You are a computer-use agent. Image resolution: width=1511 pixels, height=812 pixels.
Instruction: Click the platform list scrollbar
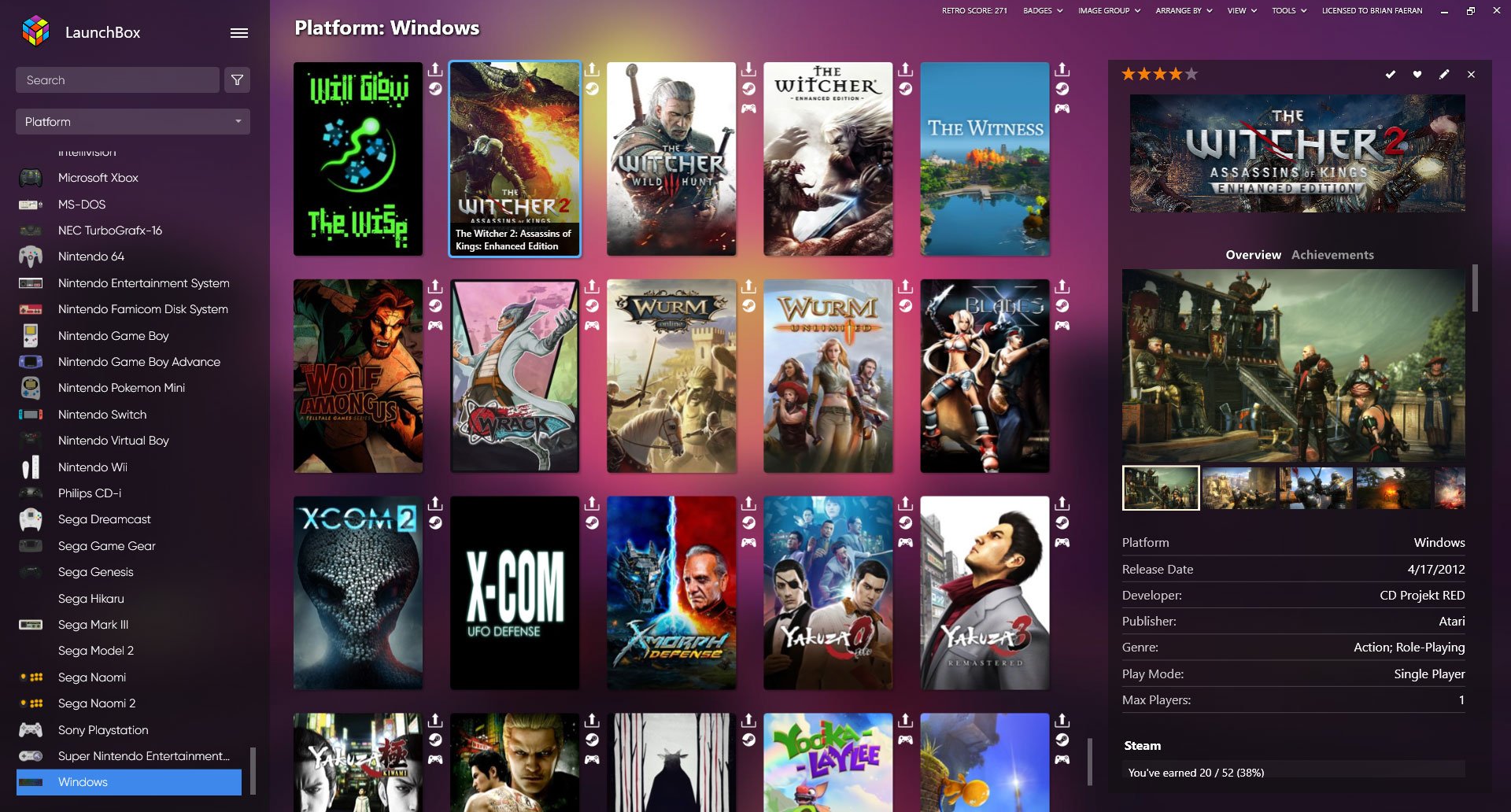pyautogui.click(x=253, y=771)
